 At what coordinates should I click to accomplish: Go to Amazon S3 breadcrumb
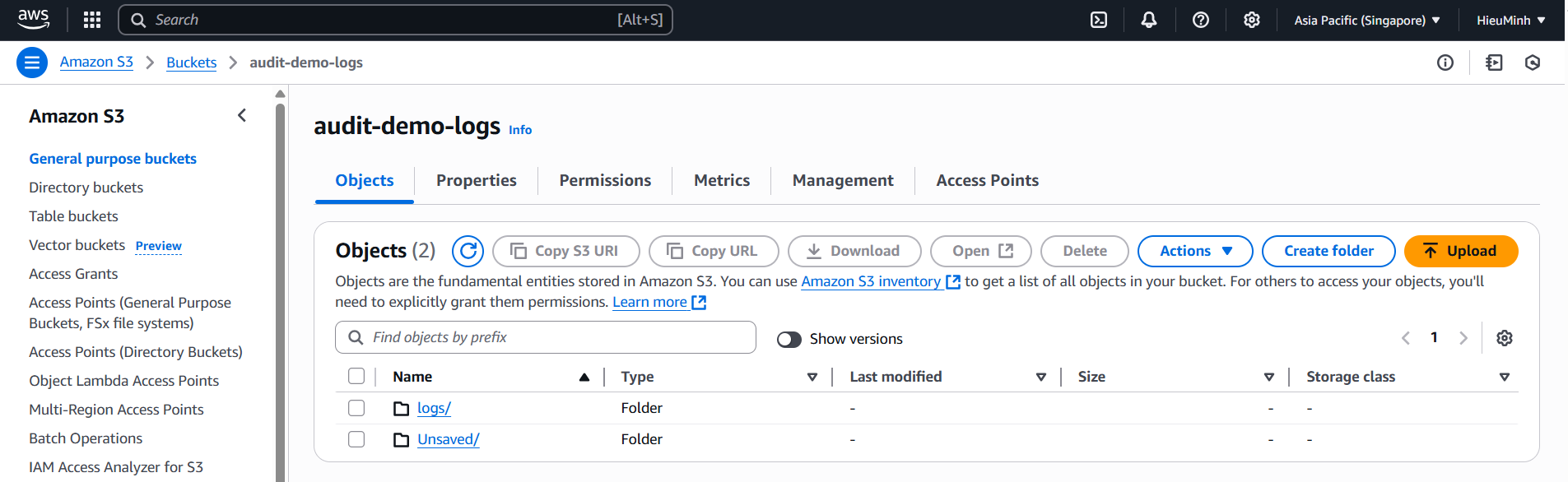(x=96, y=63)
